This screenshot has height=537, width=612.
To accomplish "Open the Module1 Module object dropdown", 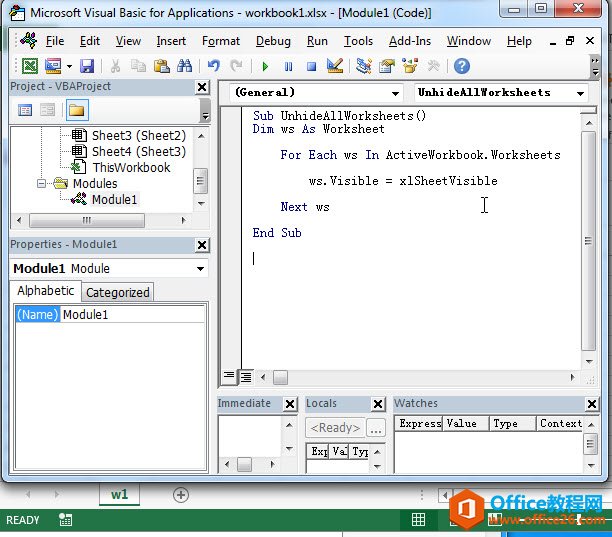I will (200, 268).
